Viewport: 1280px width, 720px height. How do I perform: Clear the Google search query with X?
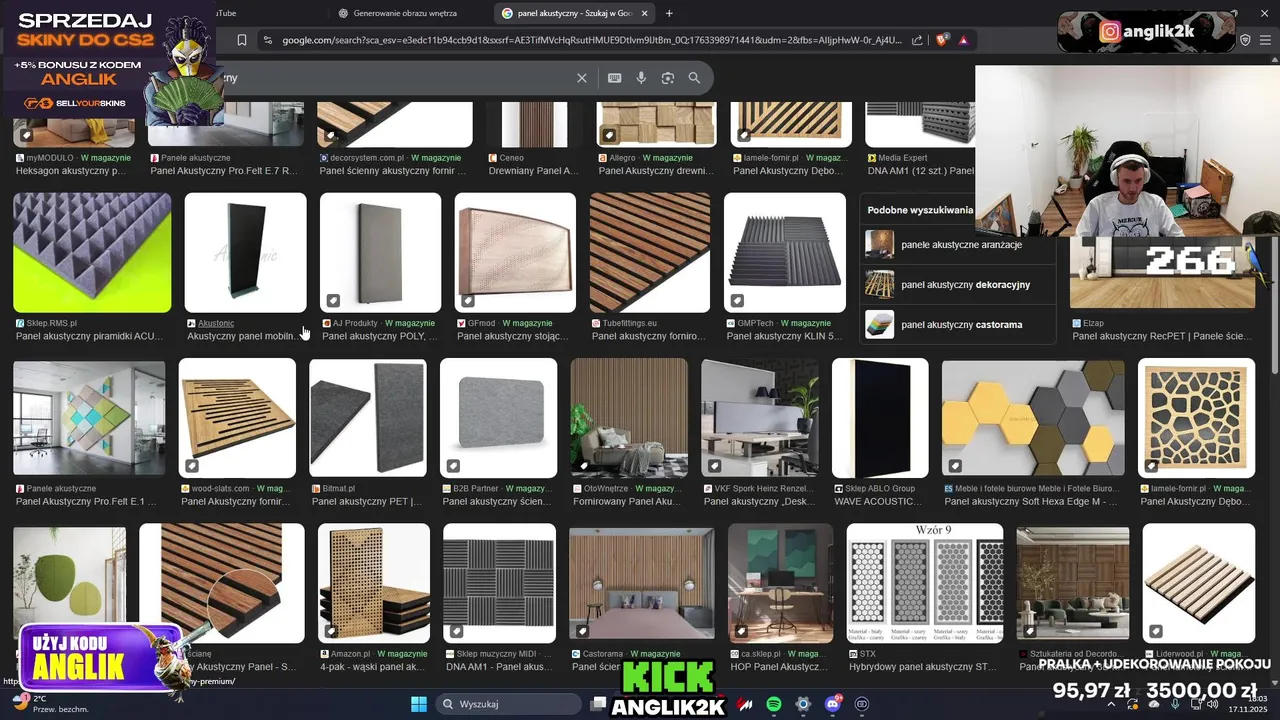pyautogui.click(x=582, y=78)
